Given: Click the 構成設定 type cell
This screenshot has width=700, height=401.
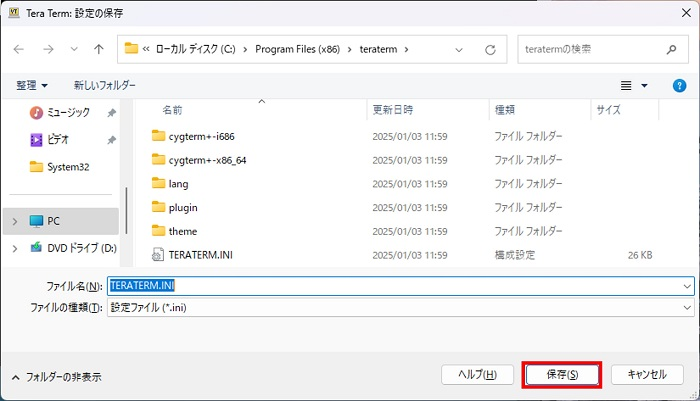Looking at the screenshot, I should pos(515,255).
